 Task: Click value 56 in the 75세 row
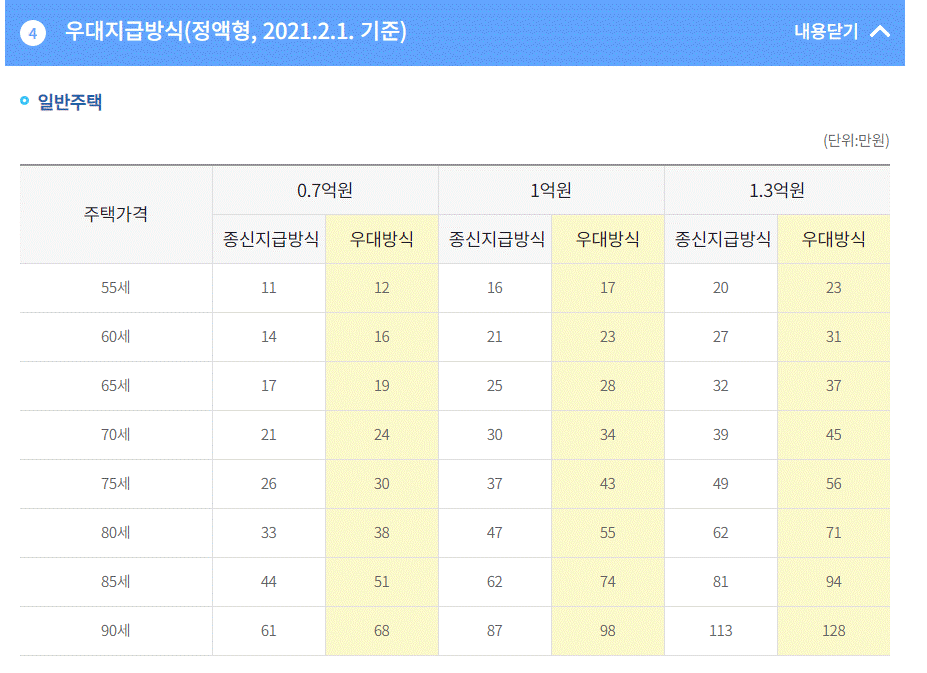834,484
